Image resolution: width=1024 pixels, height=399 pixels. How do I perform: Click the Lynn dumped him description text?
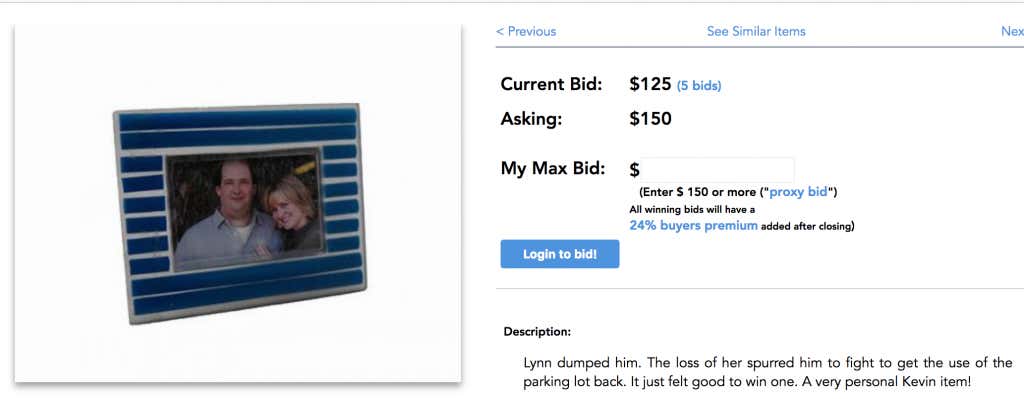click(767, 372)
